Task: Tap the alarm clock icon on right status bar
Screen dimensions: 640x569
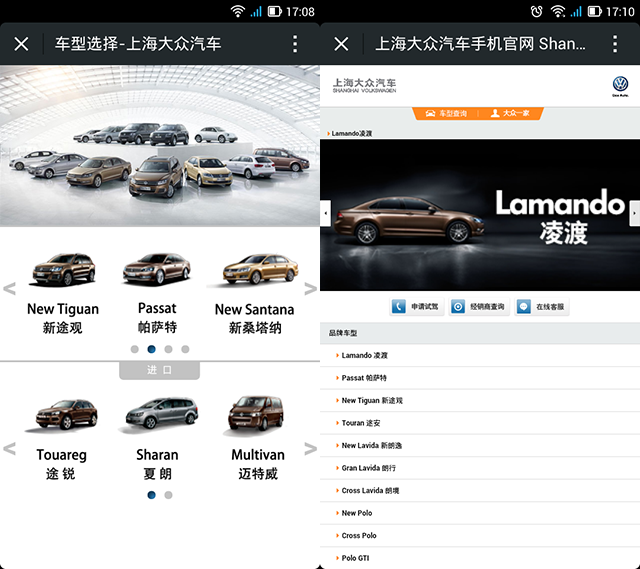Action: click(536, 11)
